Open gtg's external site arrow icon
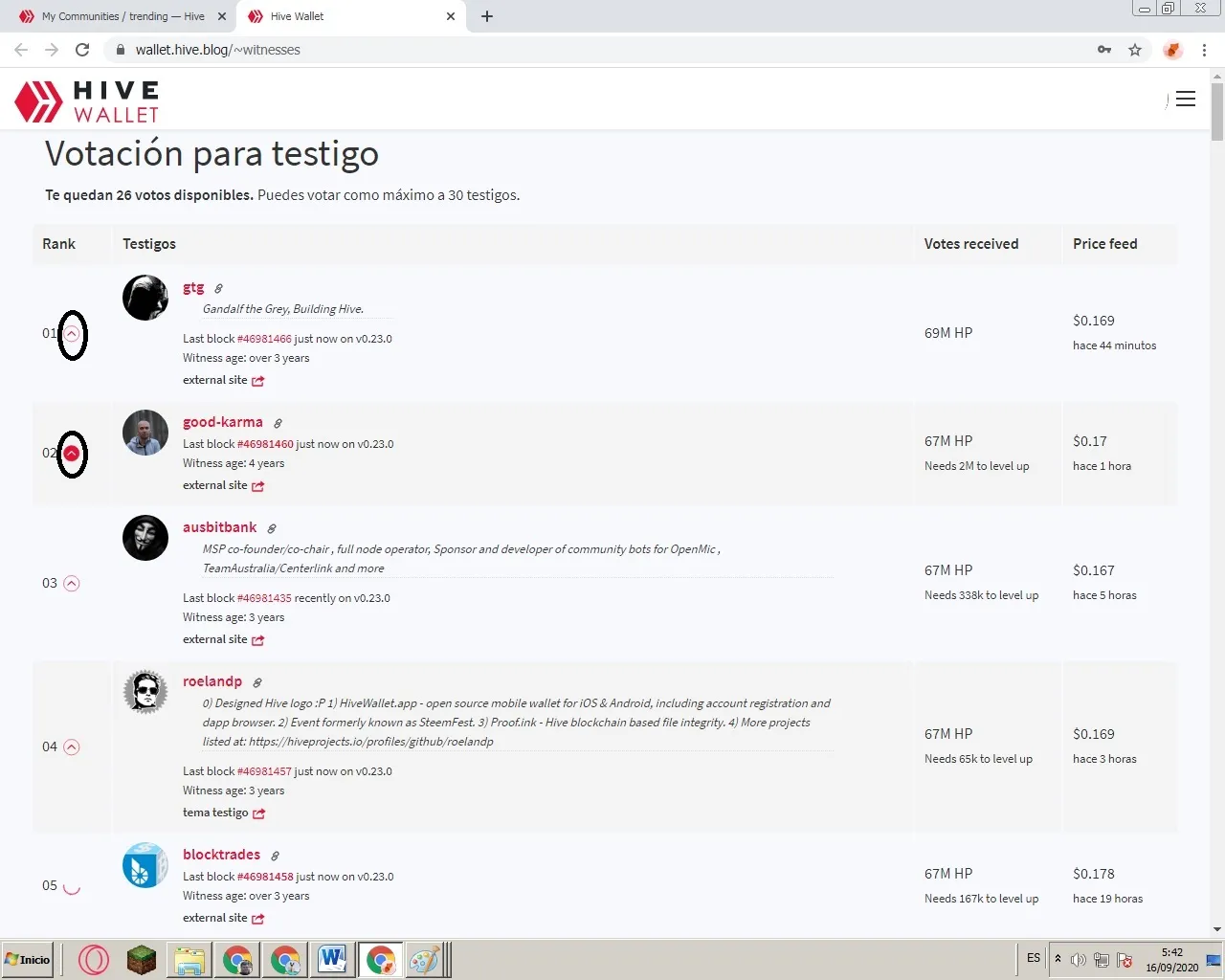Viewport: 1225px width, 980px height. 258,381
